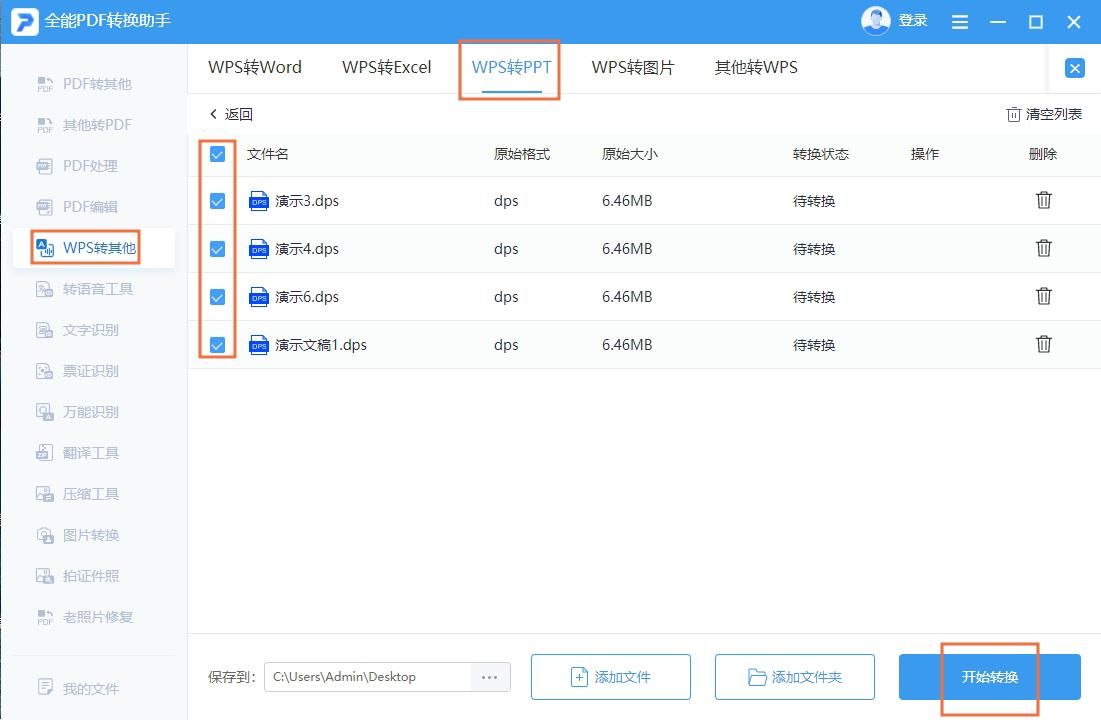Click the 添加文件 button
Viewport: 1101px width, 720px height.
coord(611,677)
